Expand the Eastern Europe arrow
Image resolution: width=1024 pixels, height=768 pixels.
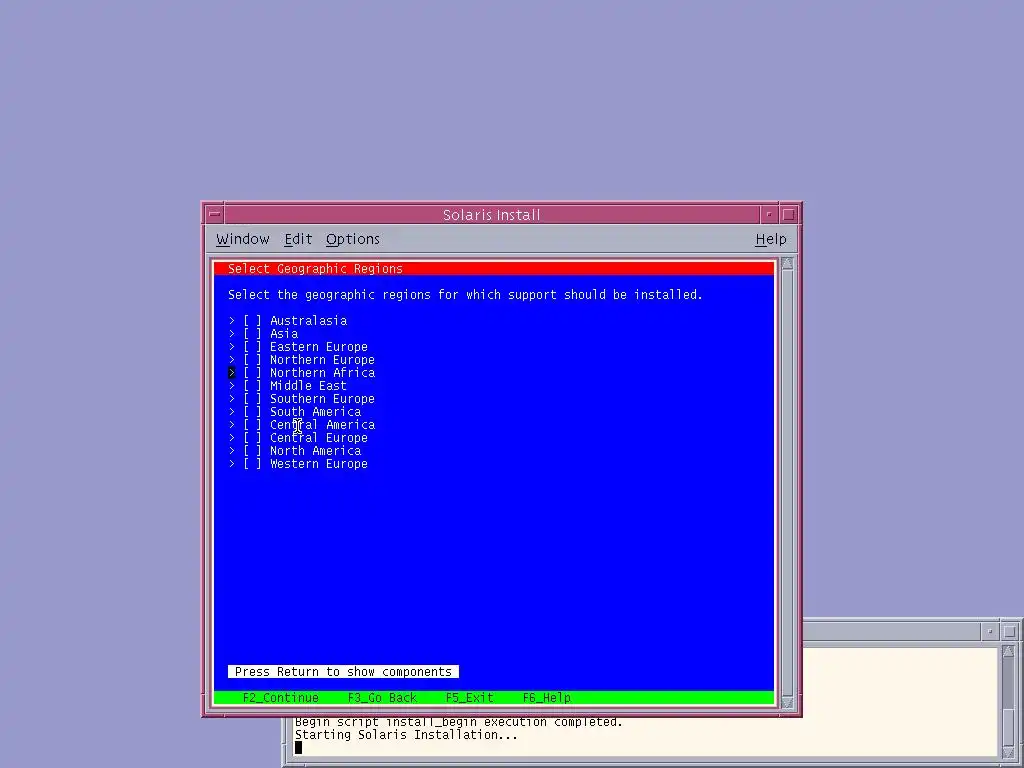(x=232, y=347)
